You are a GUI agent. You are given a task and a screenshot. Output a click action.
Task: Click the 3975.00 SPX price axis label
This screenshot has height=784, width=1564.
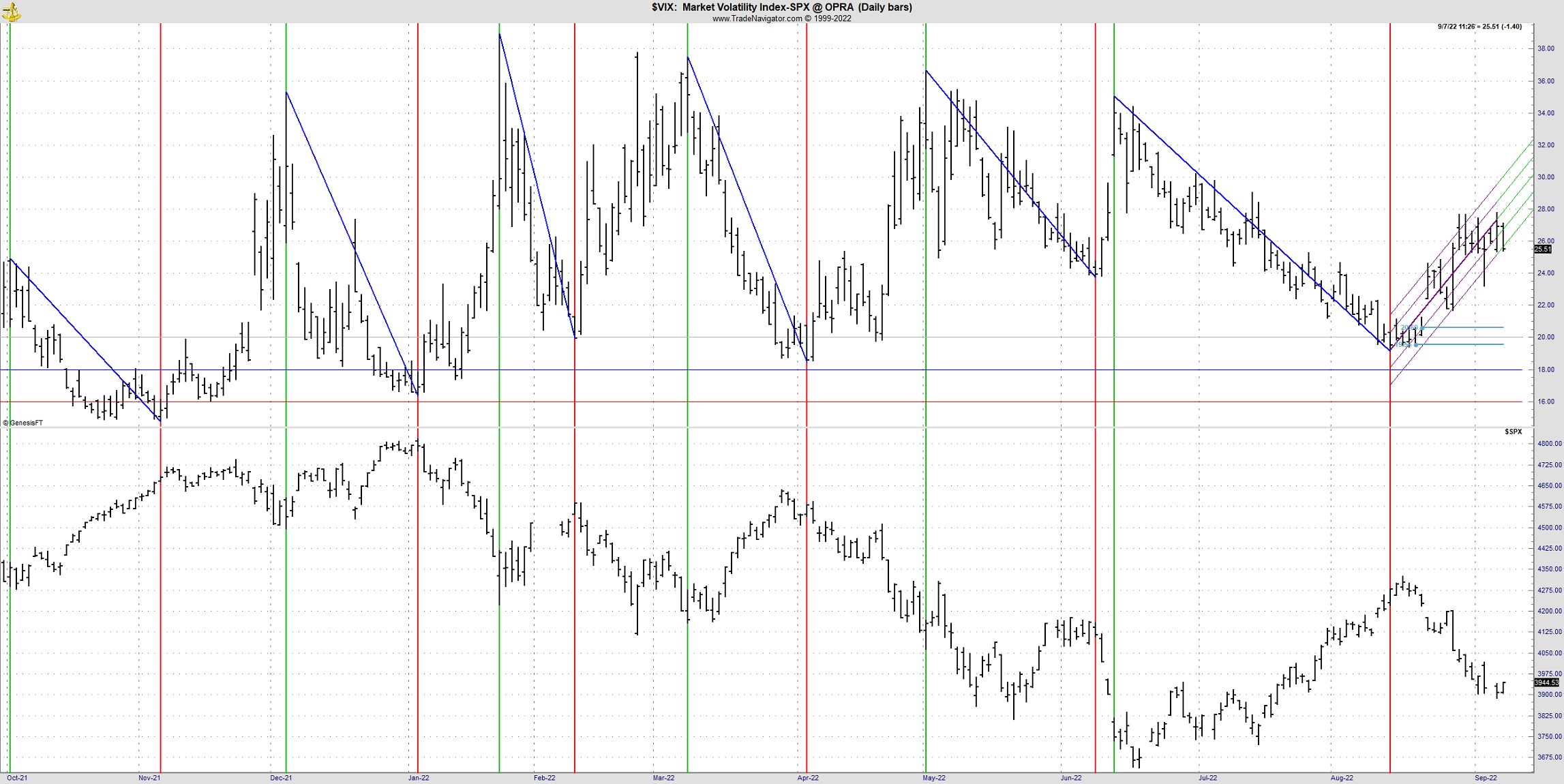1549,674
